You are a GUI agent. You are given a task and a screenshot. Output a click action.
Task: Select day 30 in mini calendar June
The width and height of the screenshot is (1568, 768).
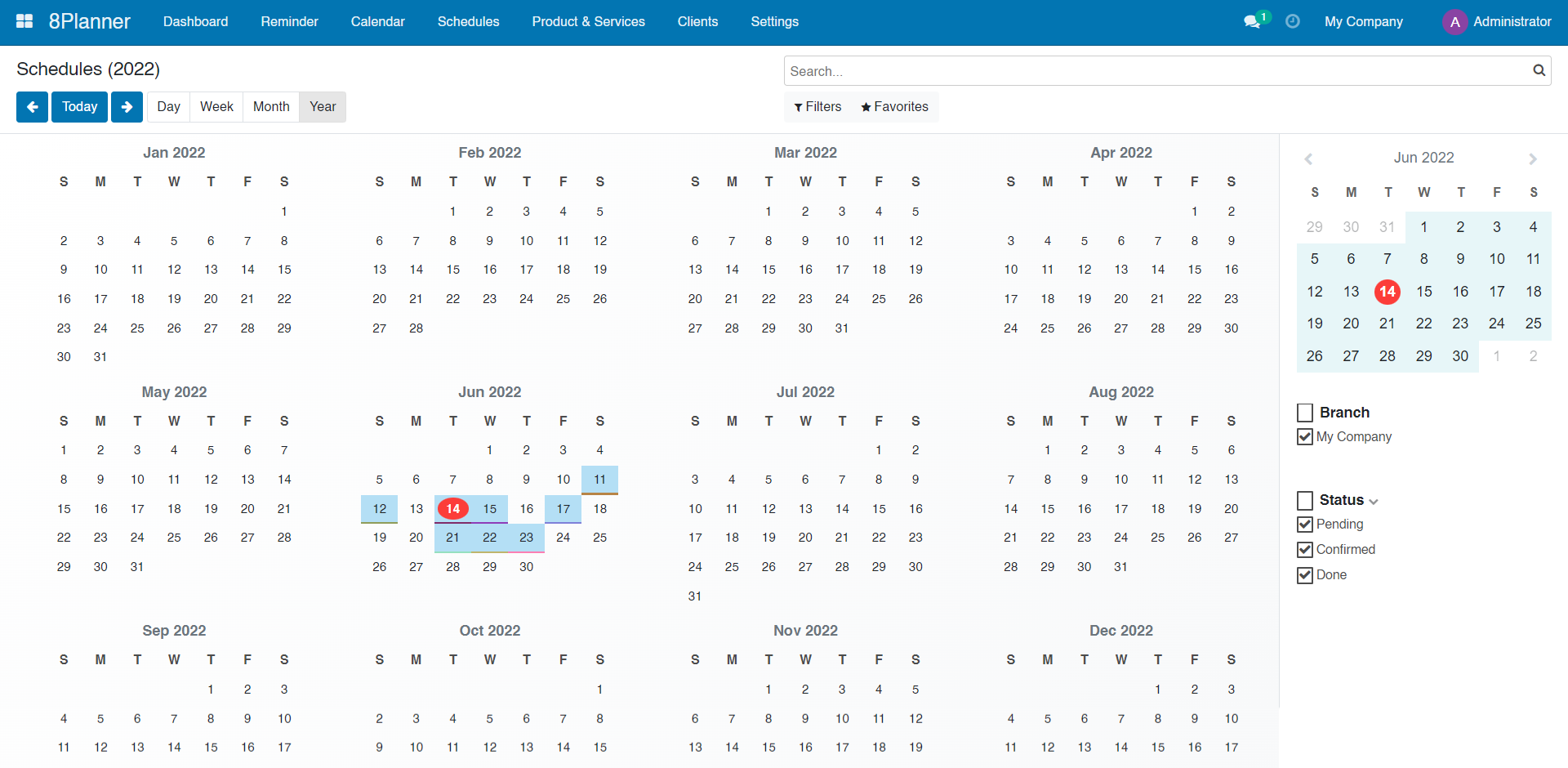click(1460, 356)
